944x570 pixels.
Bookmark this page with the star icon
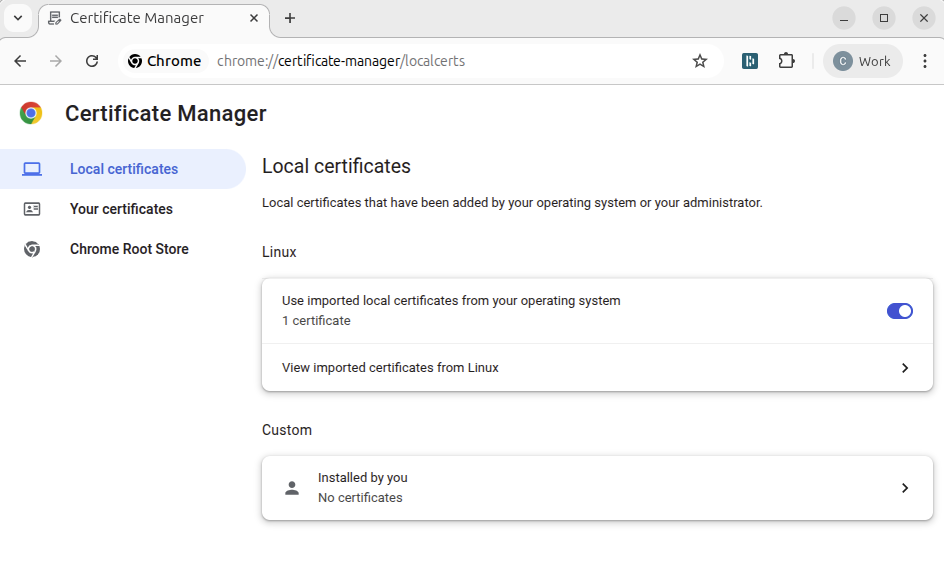point(700,61)
